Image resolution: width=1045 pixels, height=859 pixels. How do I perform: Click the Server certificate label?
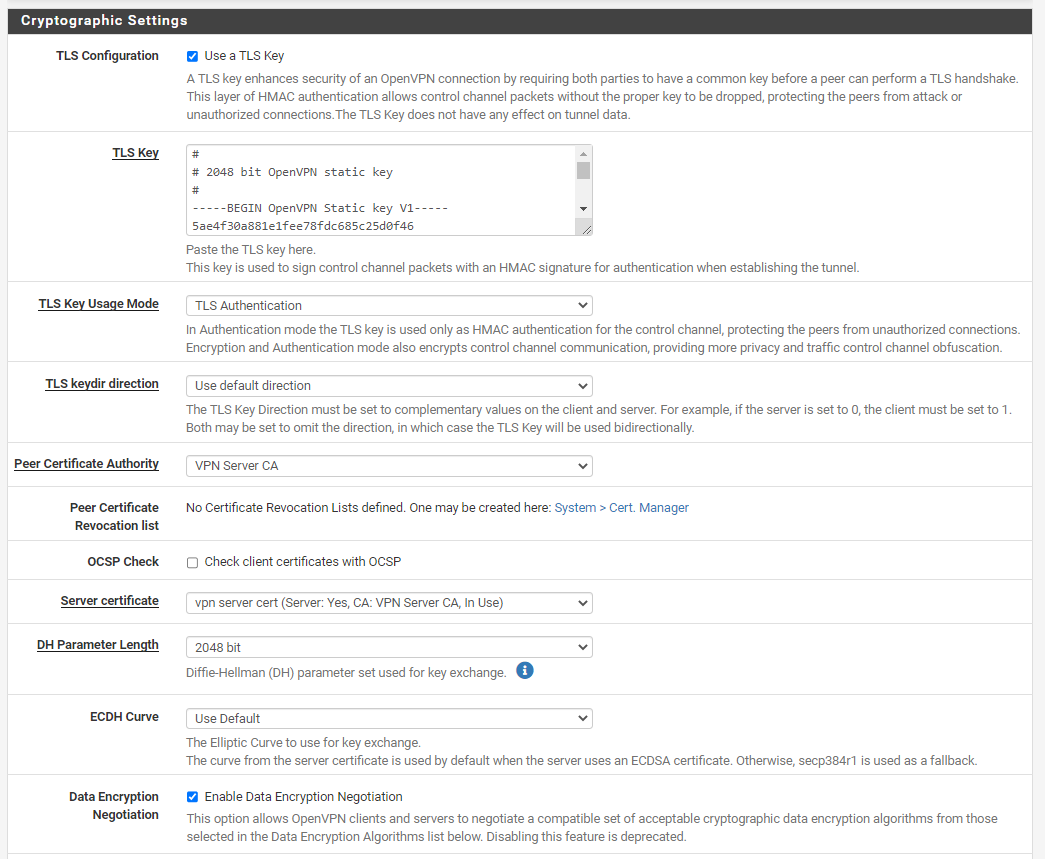110,601
